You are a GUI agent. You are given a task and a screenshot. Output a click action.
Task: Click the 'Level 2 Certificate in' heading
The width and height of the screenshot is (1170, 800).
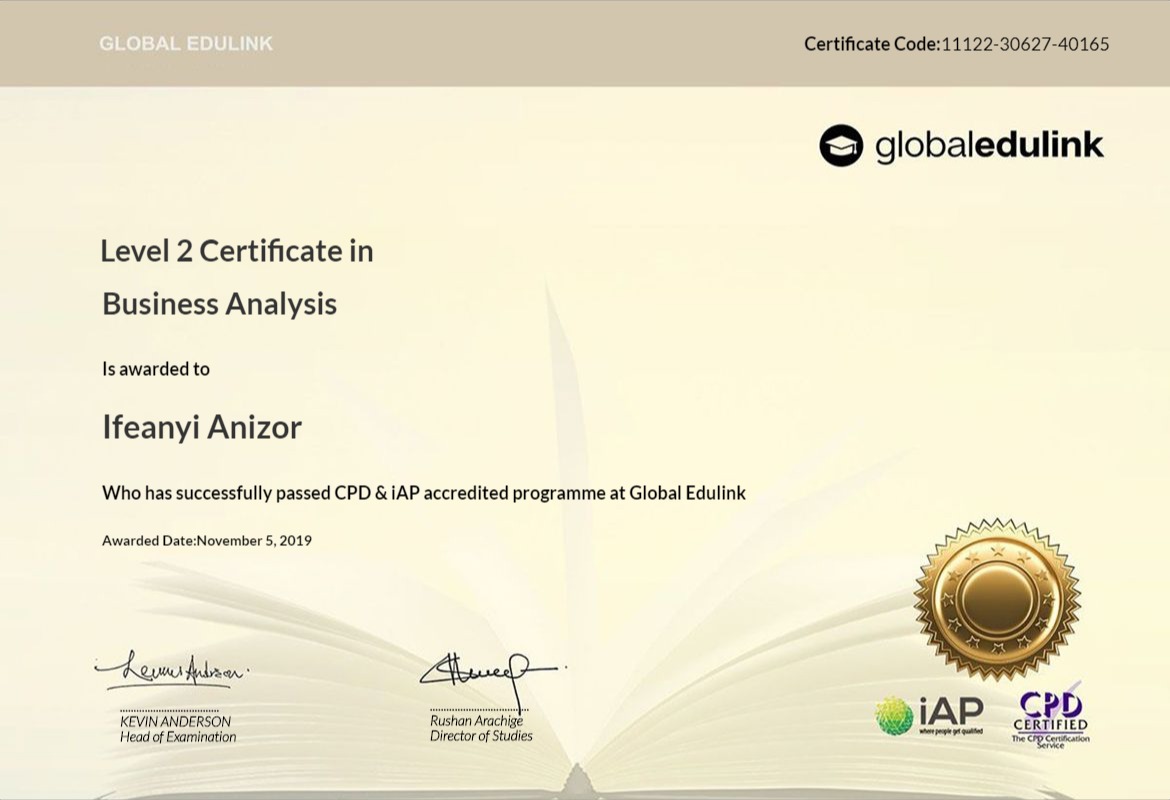tap(237, 251)
